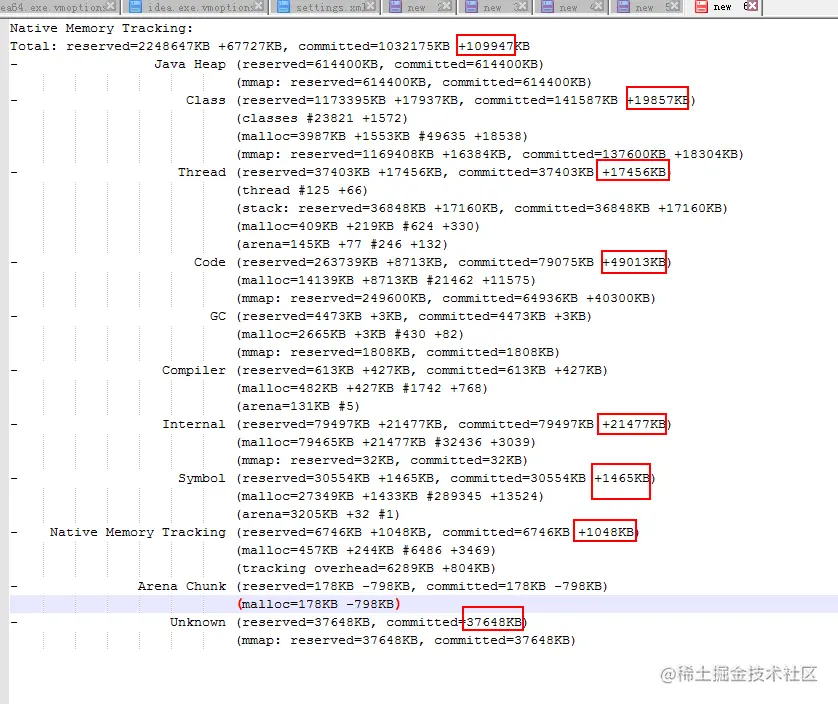Click '(malloc=27349KB +1433KB #289345 +13524)' line
The image size is (838, 704).
[x=390, y=496]
